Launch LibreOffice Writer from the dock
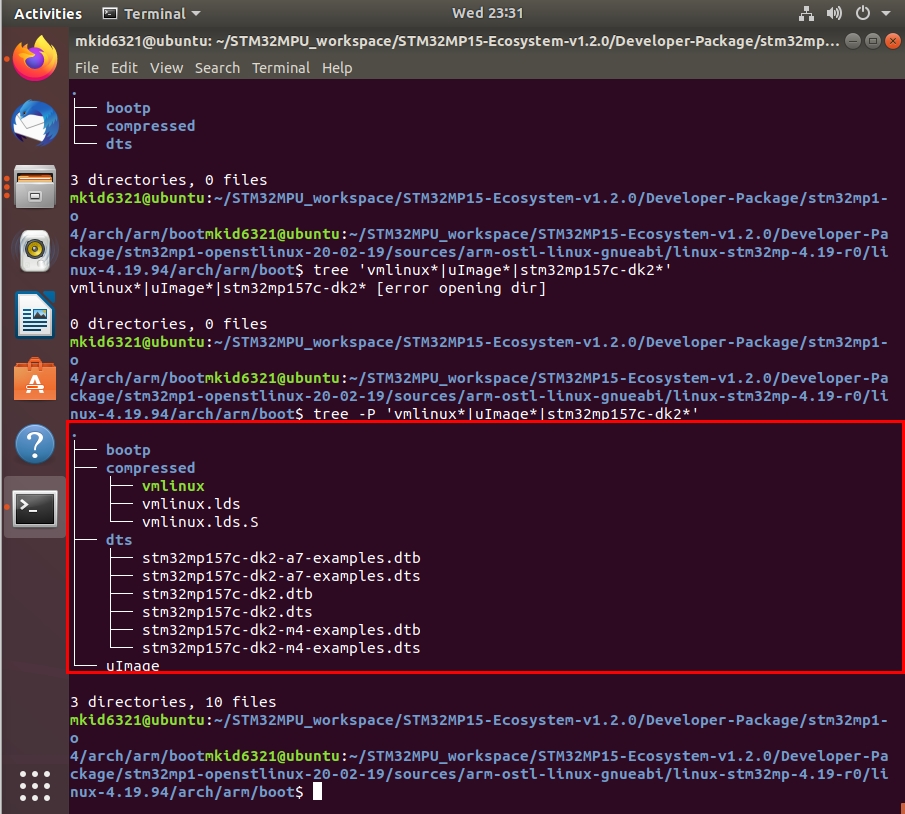This screenshot has width=905, height=814. (35, 315)
